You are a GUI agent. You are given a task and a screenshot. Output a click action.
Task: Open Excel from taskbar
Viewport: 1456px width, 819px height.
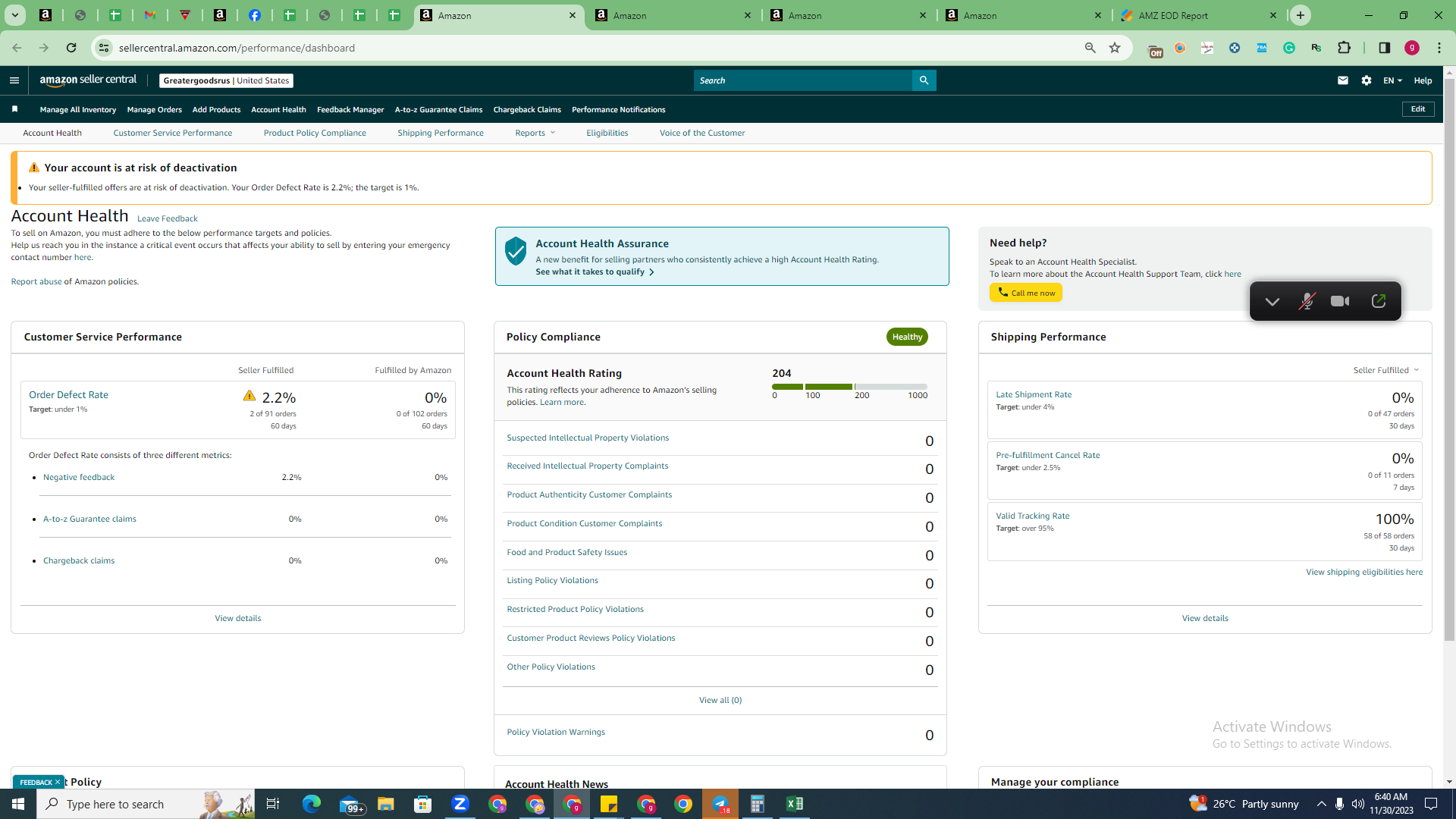pos(795,804)
